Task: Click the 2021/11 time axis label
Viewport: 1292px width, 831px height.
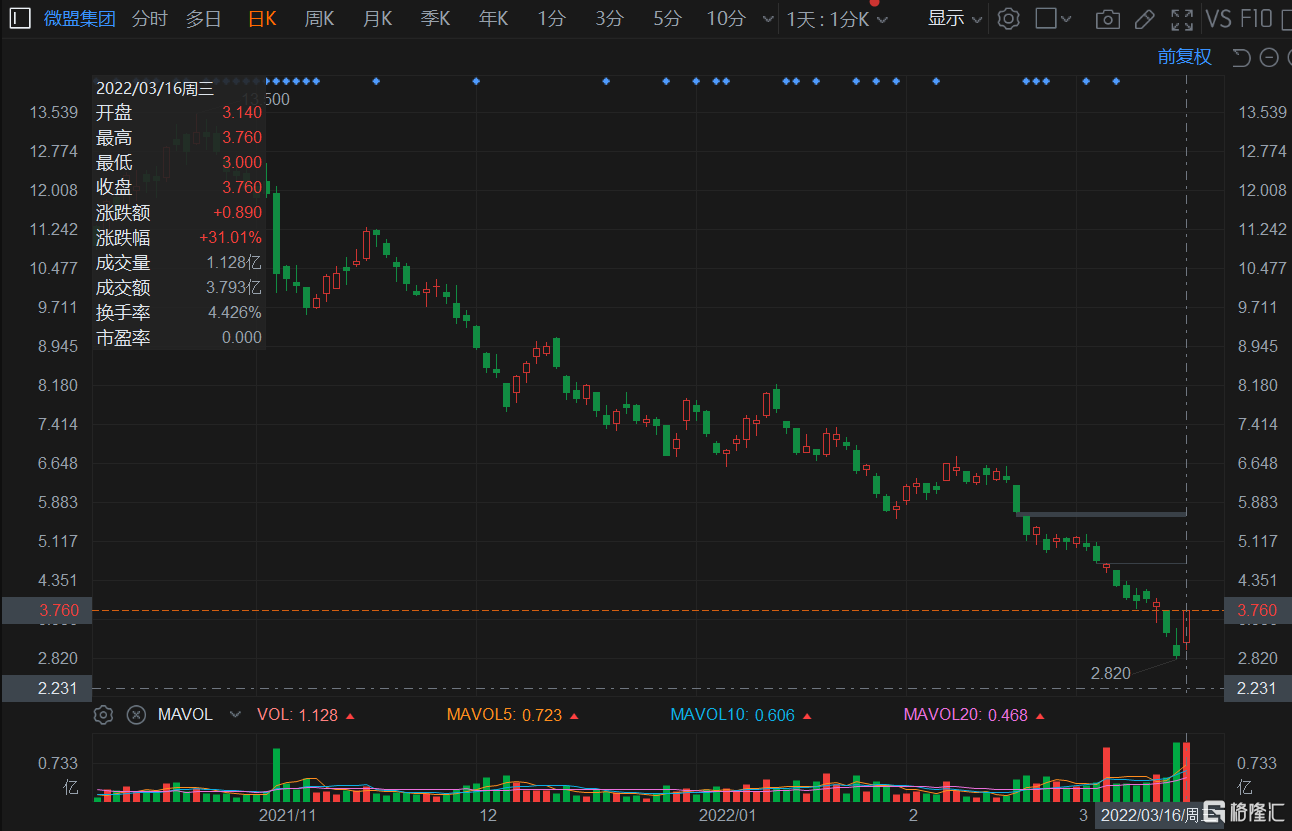Action: tap(288, 815)
